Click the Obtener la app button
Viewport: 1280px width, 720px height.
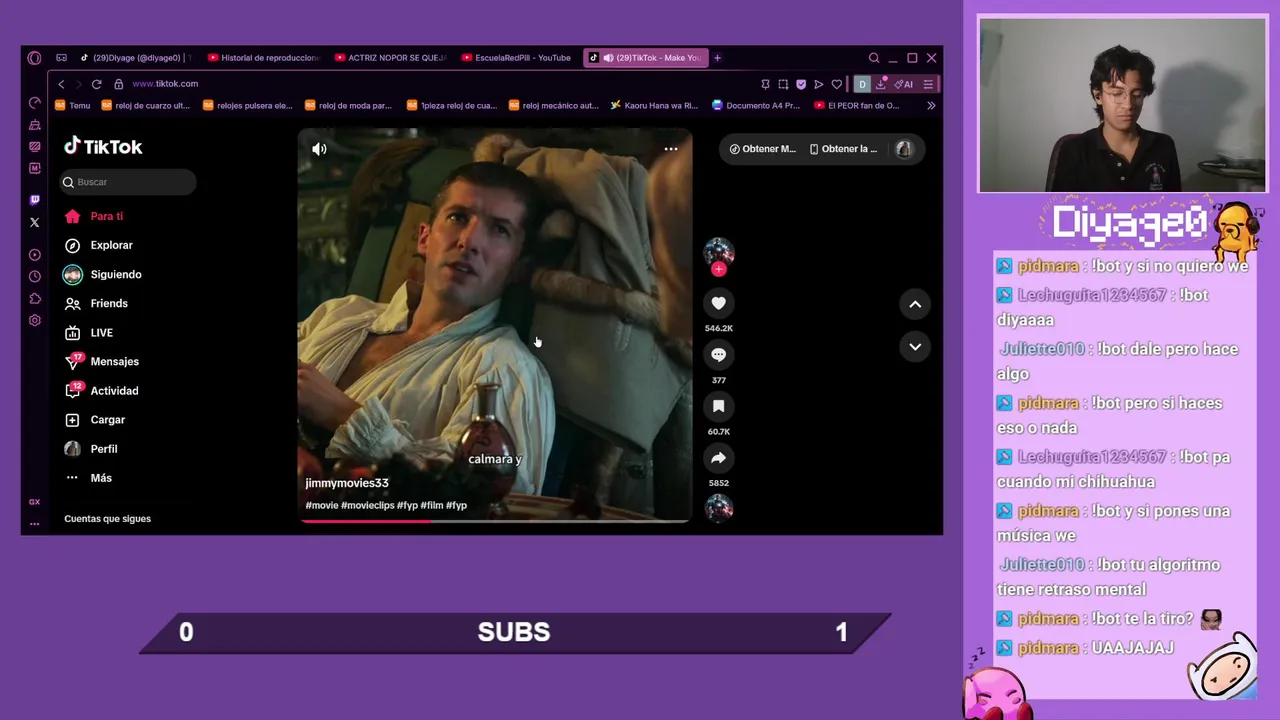(x=843, y=149)
